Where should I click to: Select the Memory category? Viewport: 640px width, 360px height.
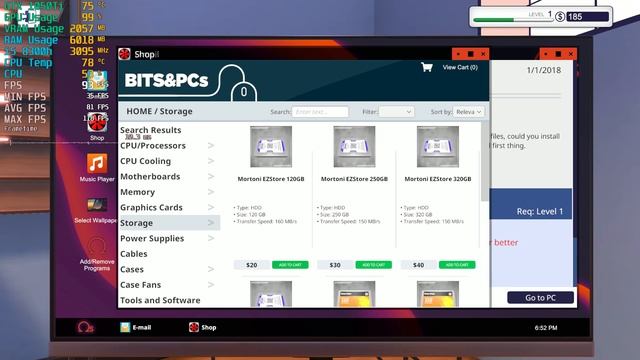[137, 192]
